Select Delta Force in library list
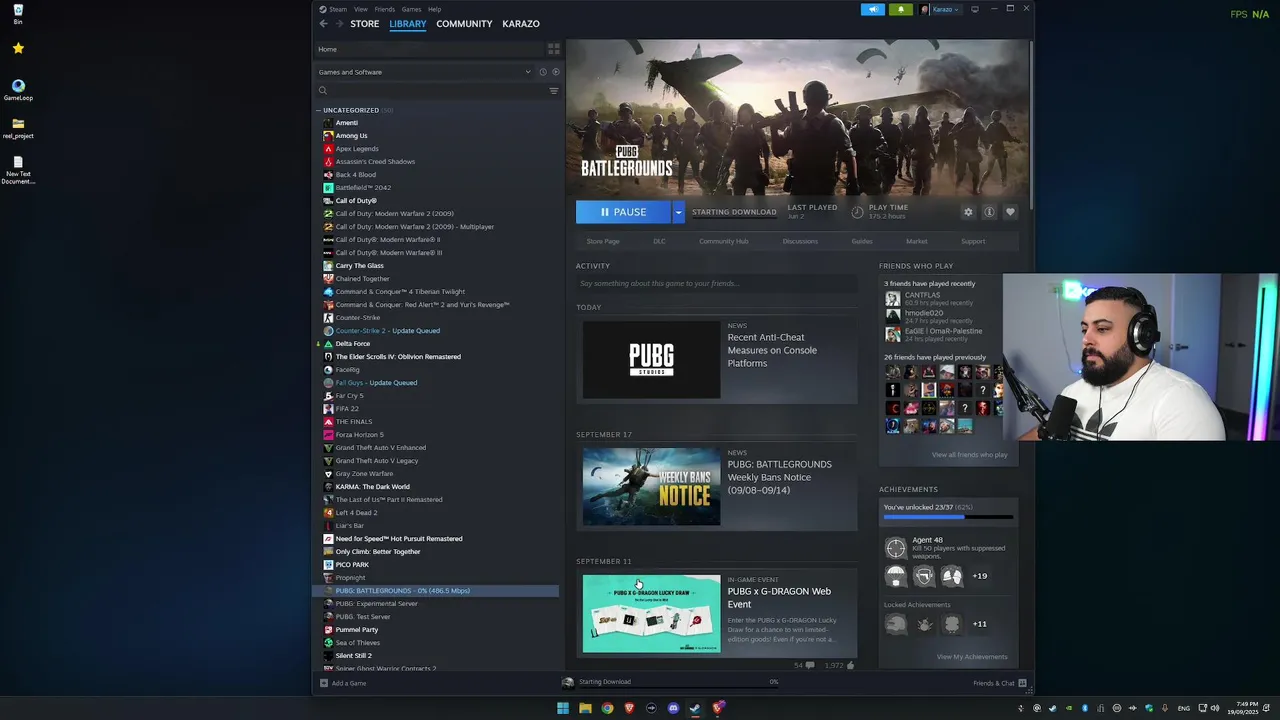Screen dimensions: 1280x720 point(352,344)
